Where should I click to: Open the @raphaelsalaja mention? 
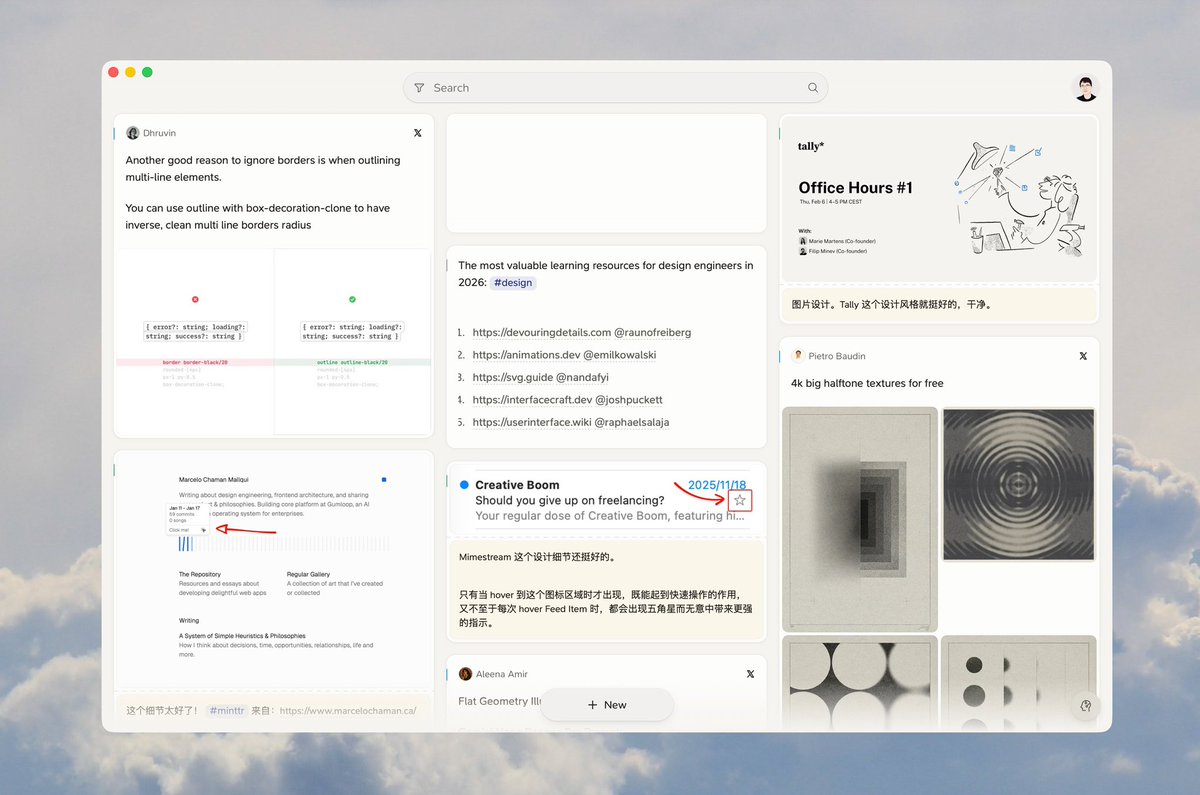click(632, 422)
